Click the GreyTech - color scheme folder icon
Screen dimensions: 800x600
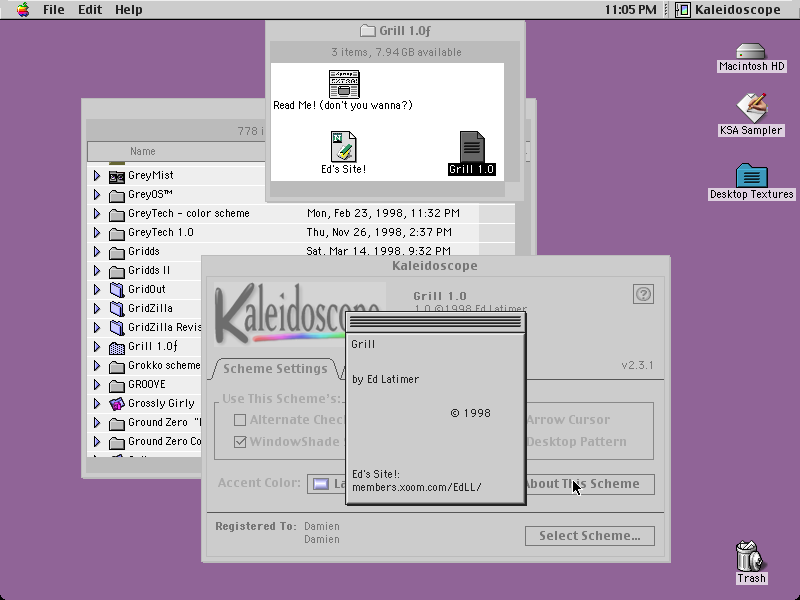(117, 214)
